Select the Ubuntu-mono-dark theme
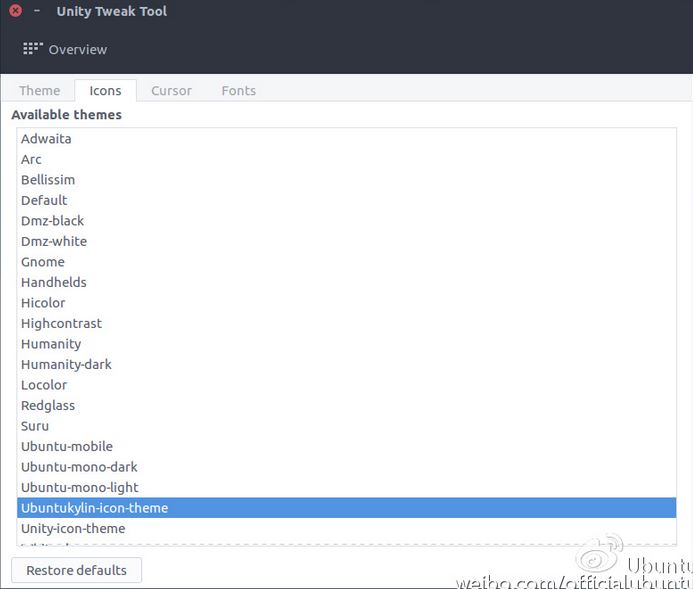The height and width of the screenshot is (589, 693). tap(79, 467)
